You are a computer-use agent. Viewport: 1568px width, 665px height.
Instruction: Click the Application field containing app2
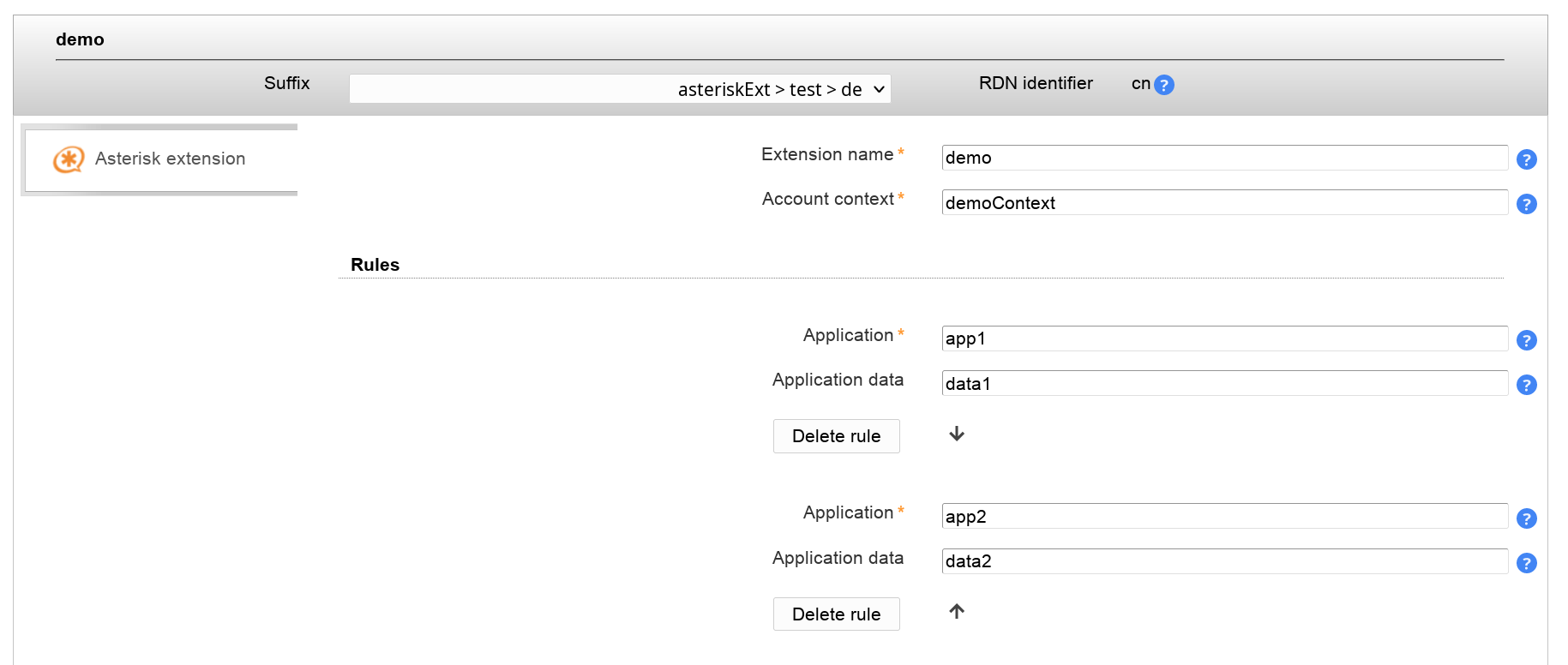coord(1223,517)
